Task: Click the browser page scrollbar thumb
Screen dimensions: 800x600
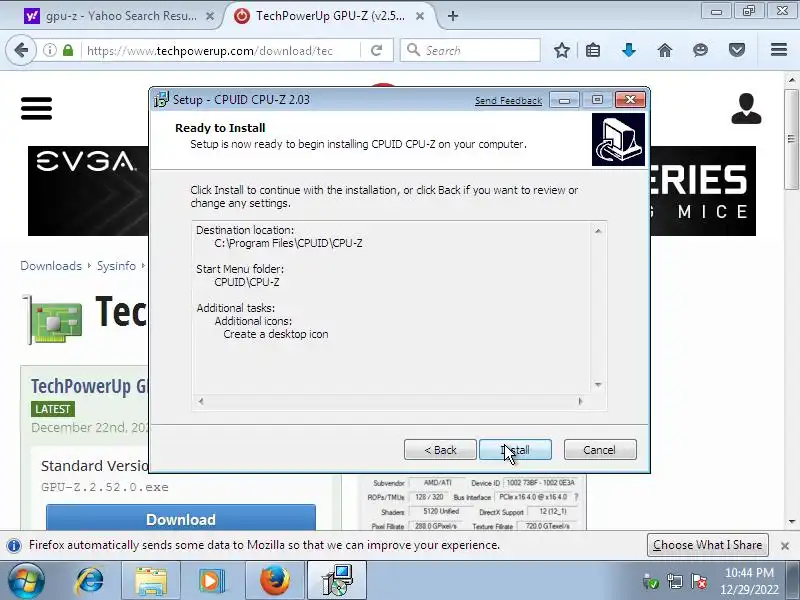Action: pyautogui.click(x=792, y=139)
